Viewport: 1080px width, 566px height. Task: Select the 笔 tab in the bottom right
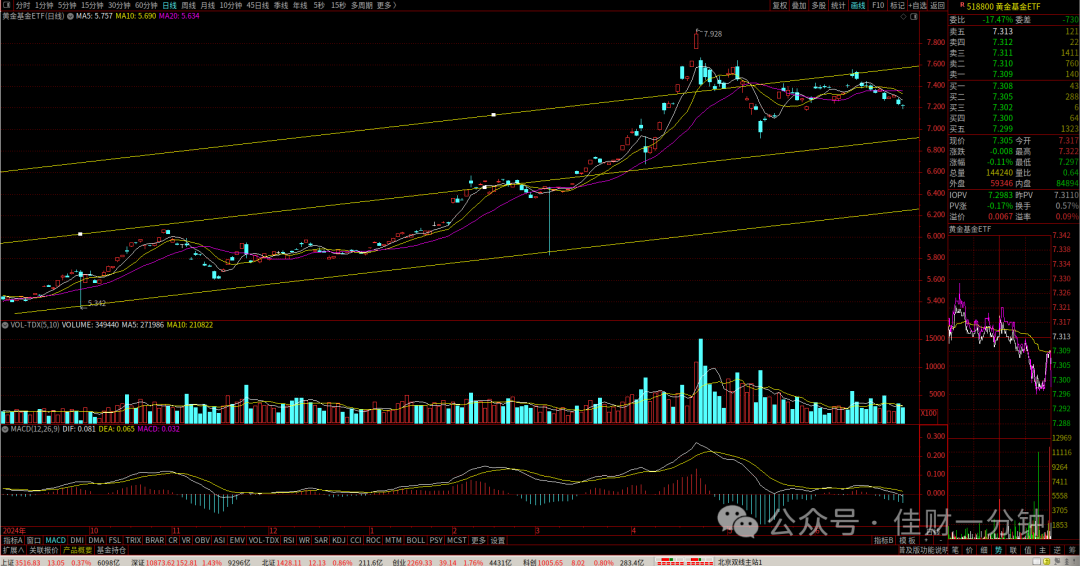click(x=955, y=550)
